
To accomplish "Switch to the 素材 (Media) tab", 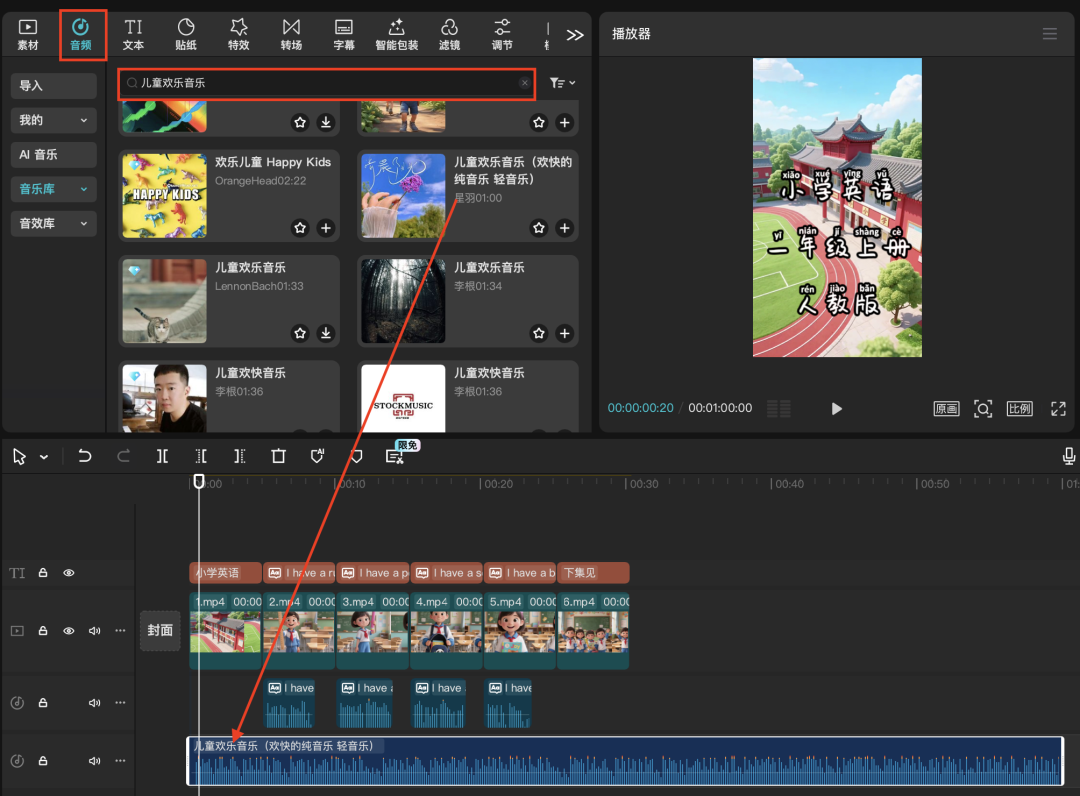I will click(x=27, y=33).
